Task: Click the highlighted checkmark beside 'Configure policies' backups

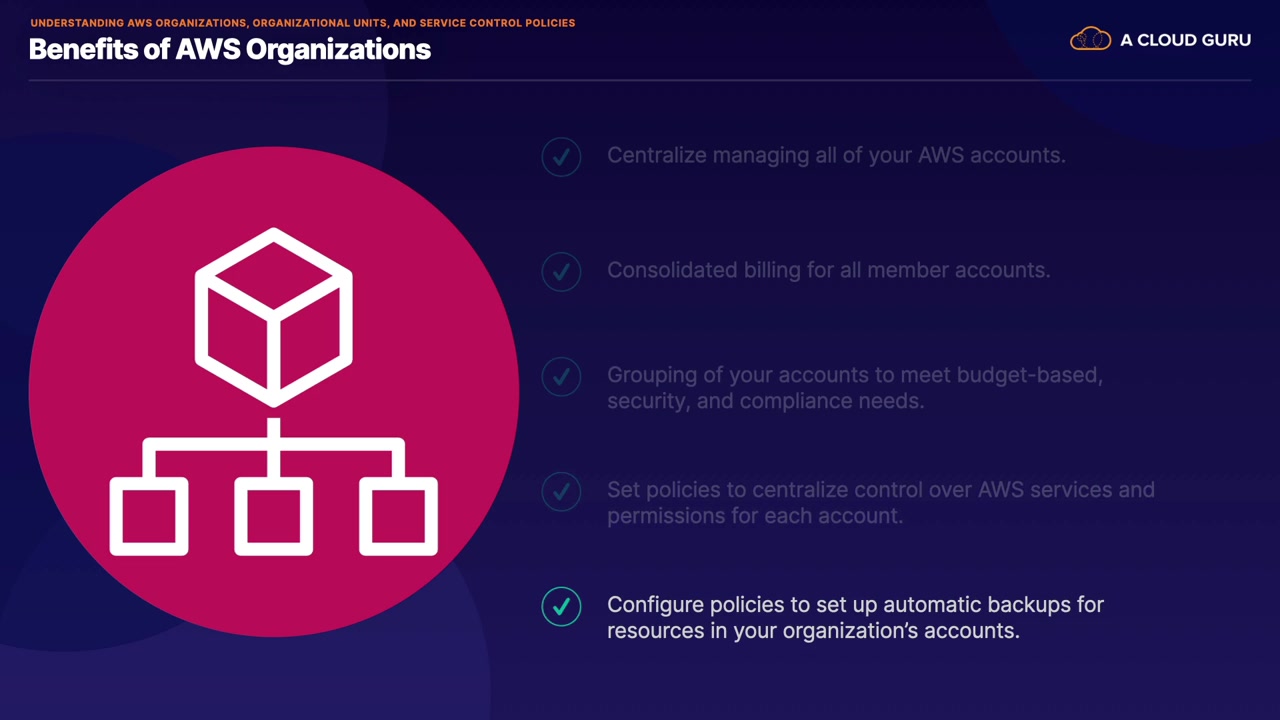Action: (x=561, y=607)
